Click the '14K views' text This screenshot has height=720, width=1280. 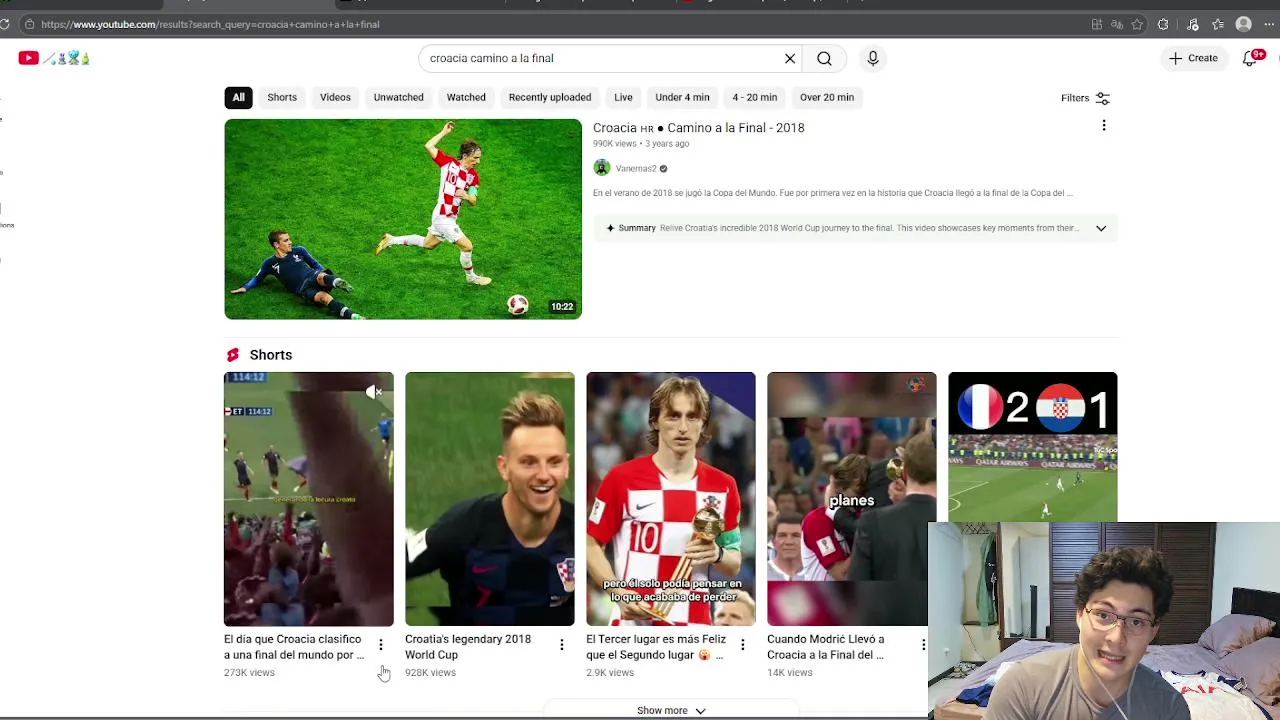(x=789, y=673)
